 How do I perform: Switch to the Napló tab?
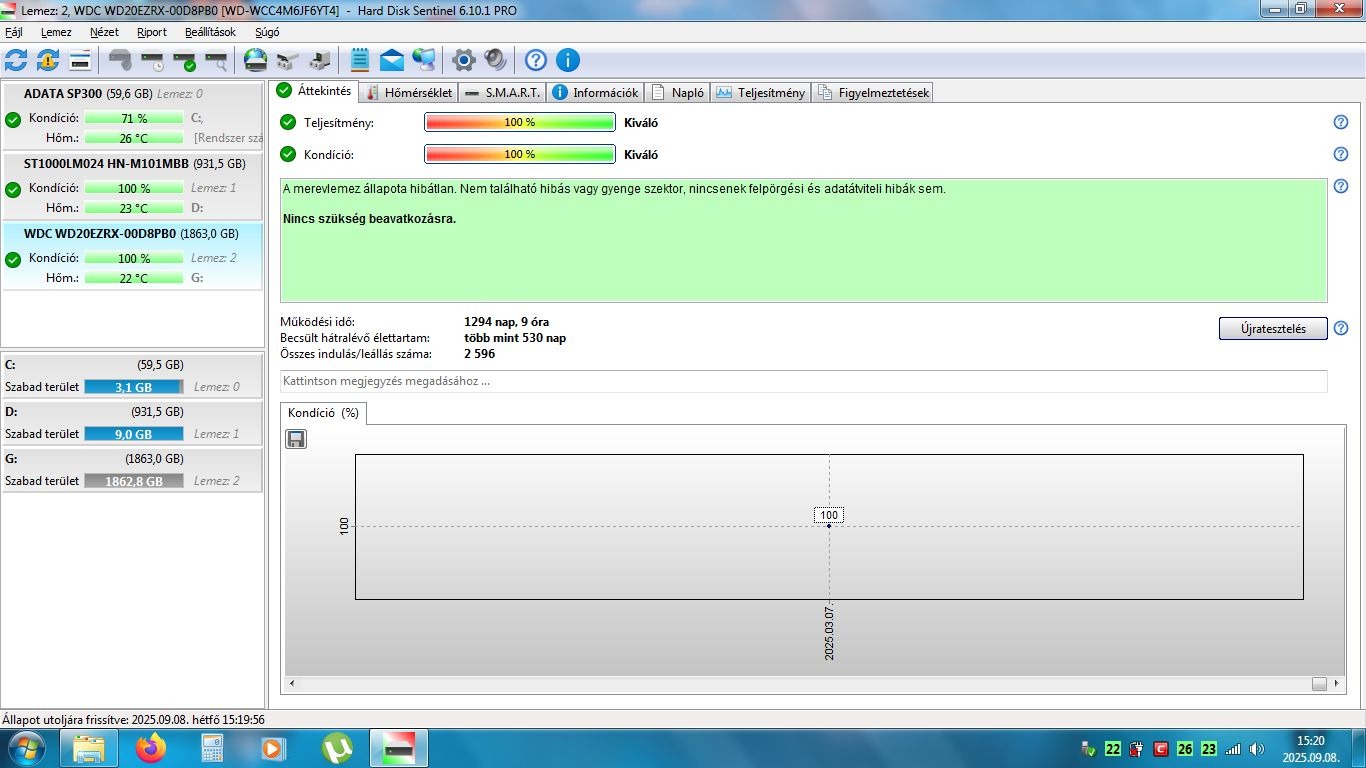point(677,92)
